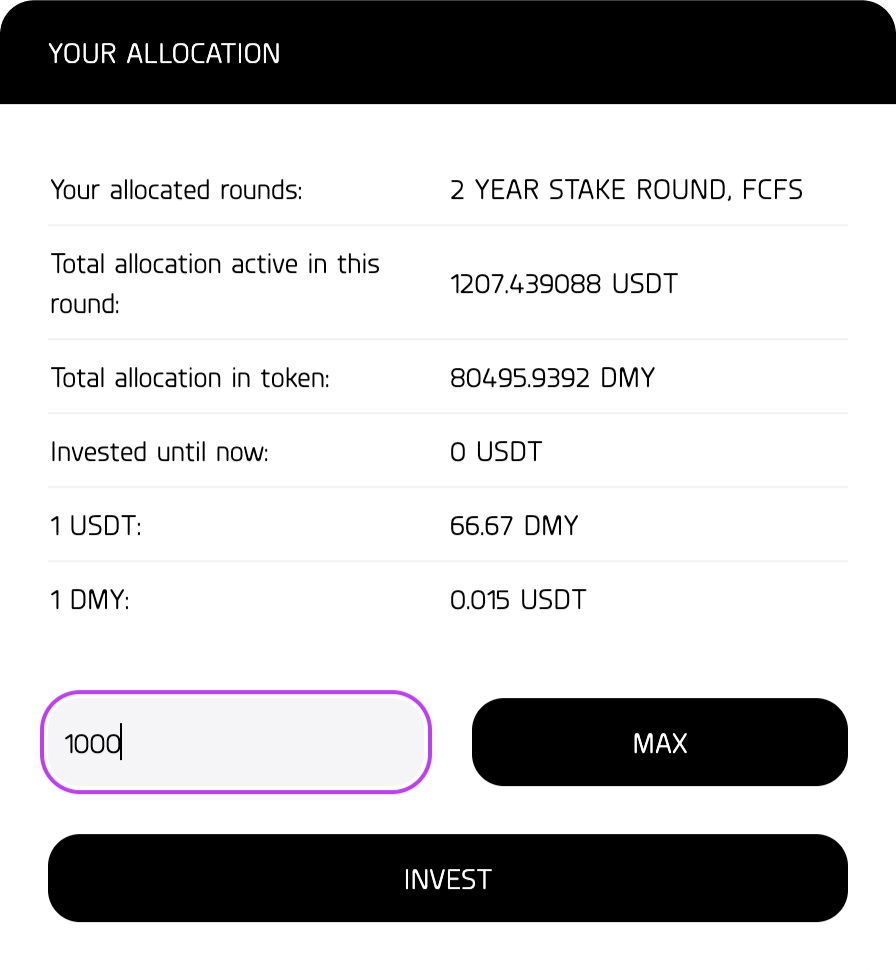The height and width of the screenshot is (970, 896).
Task: Click the USDT unit beside 1207.439088
Action: [644, 284]
